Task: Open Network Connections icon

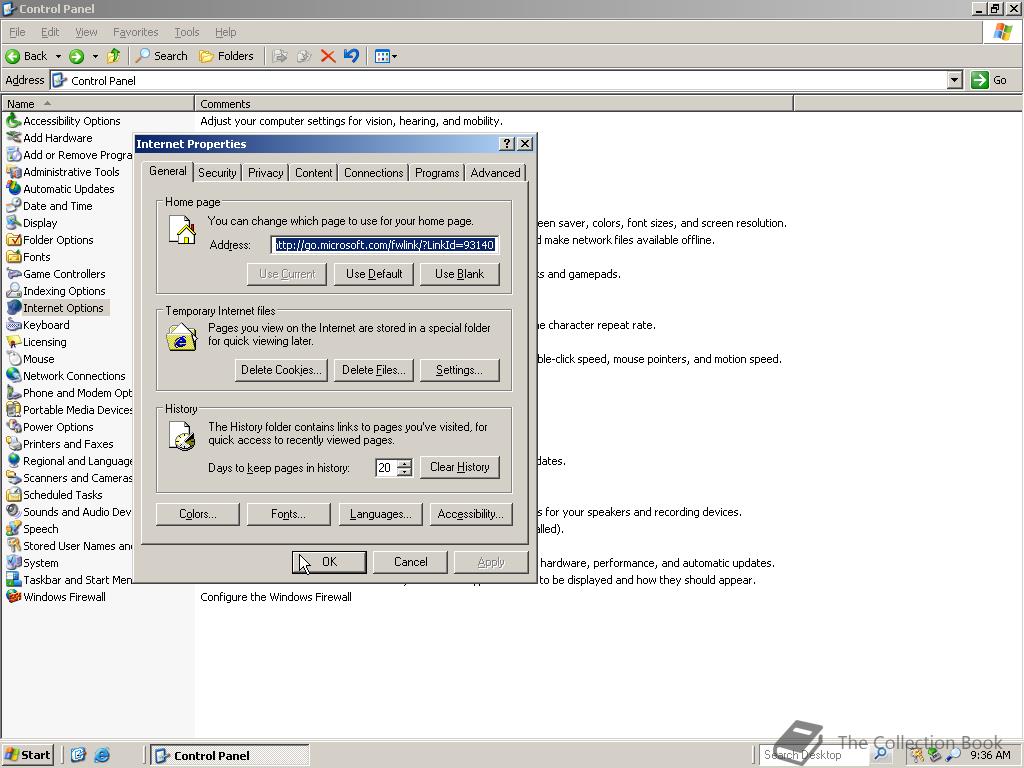Action: tap(14, 376)
